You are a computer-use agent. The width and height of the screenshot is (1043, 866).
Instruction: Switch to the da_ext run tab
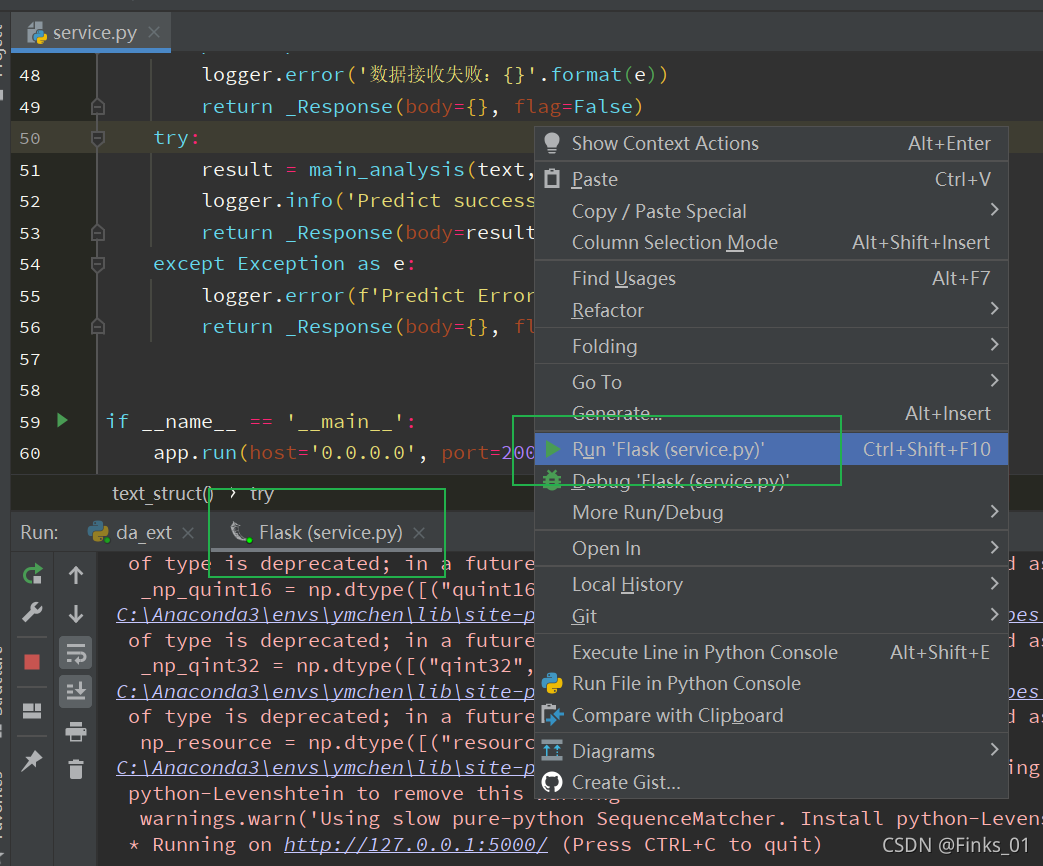coord(130,532)
